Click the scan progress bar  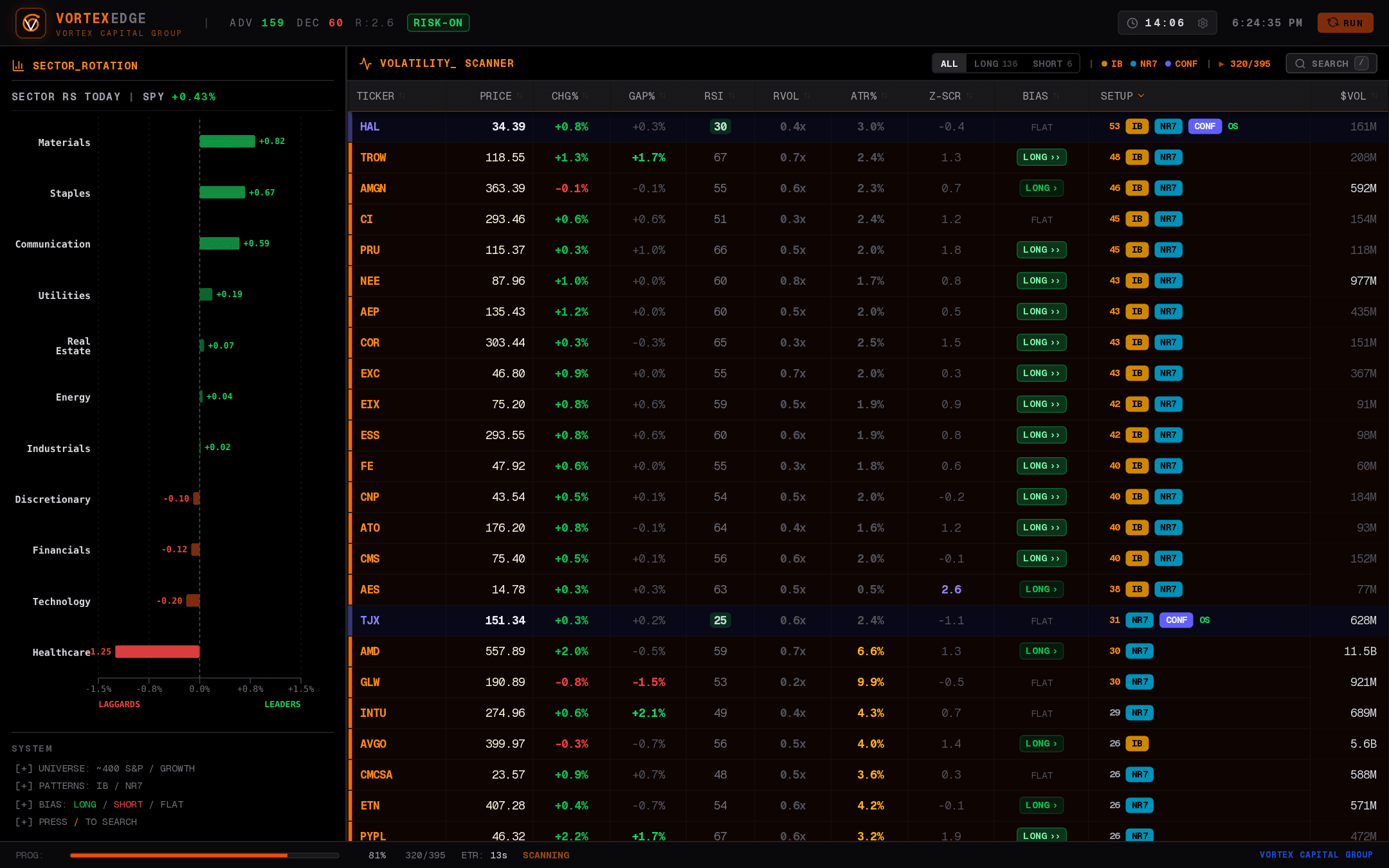(x=204, y=855)
